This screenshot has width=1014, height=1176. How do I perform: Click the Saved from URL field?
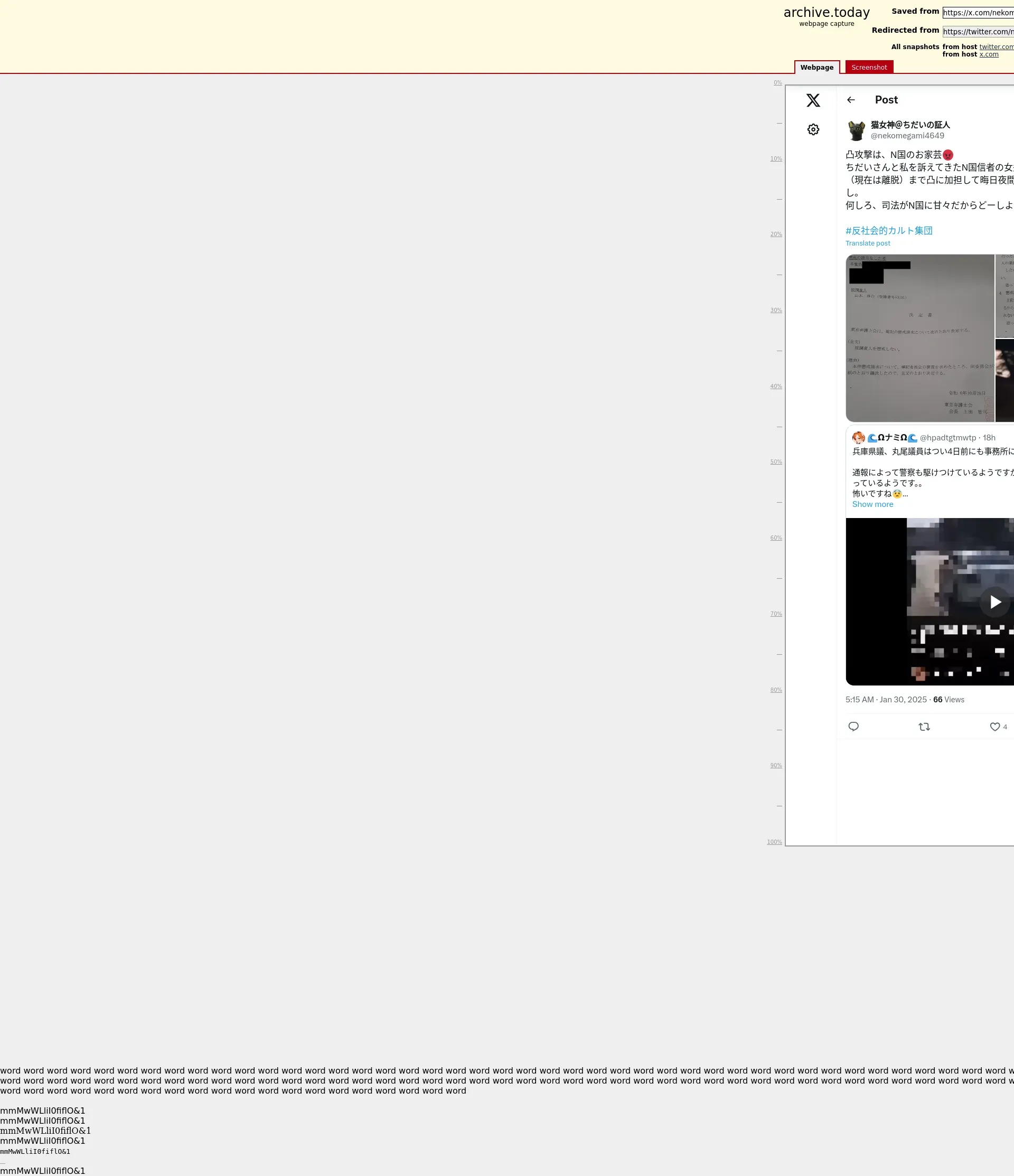pyautogui.click(x=978, y=13)
